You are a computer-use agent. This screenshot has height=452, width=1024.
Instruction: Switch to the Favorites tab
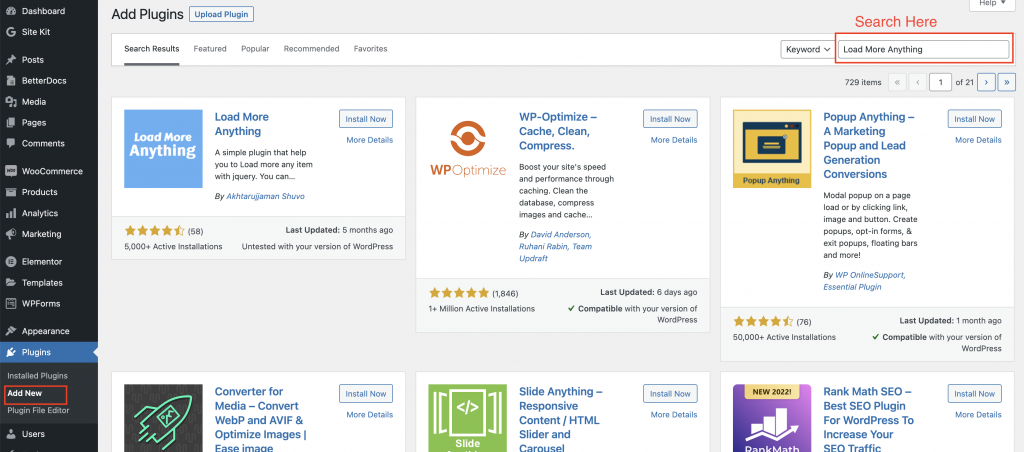(370, 49)
